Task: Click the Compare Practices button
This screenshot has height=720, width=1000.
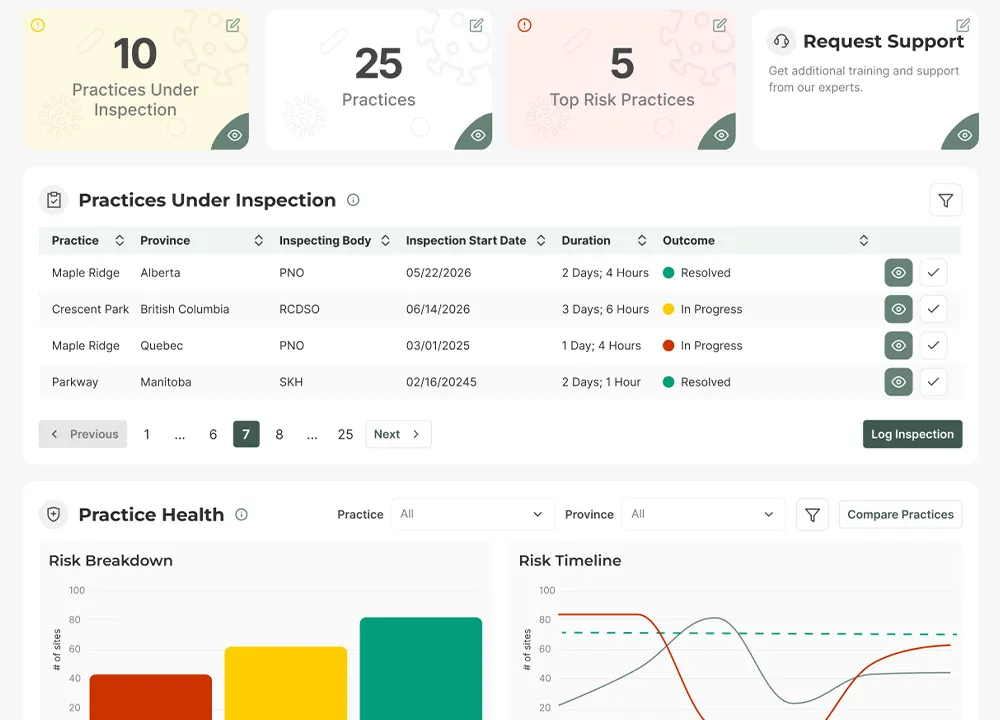Action: click(901, 515)
